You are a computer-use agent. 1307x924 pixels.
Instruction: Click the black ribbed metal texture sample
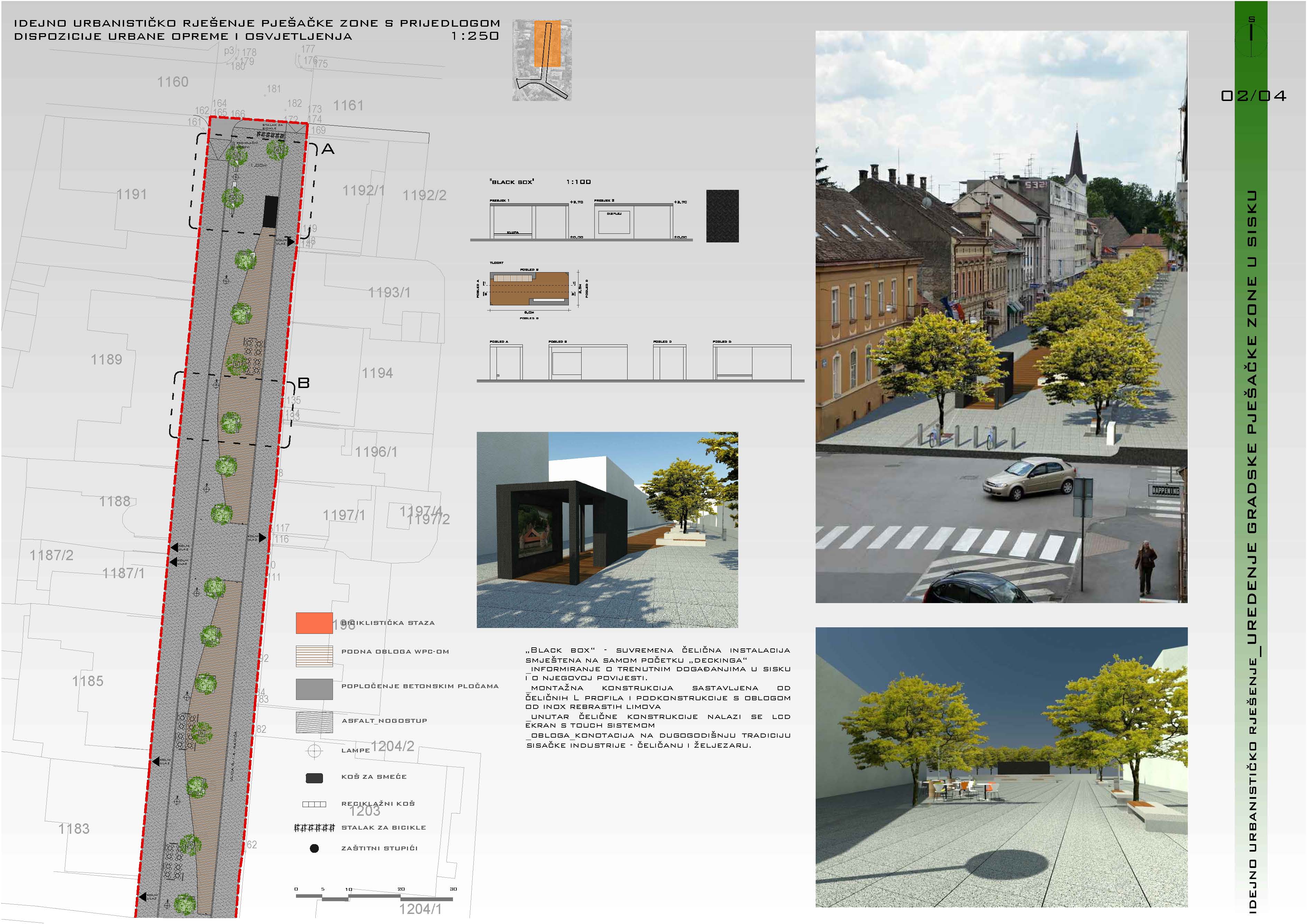tap(722, 216)
